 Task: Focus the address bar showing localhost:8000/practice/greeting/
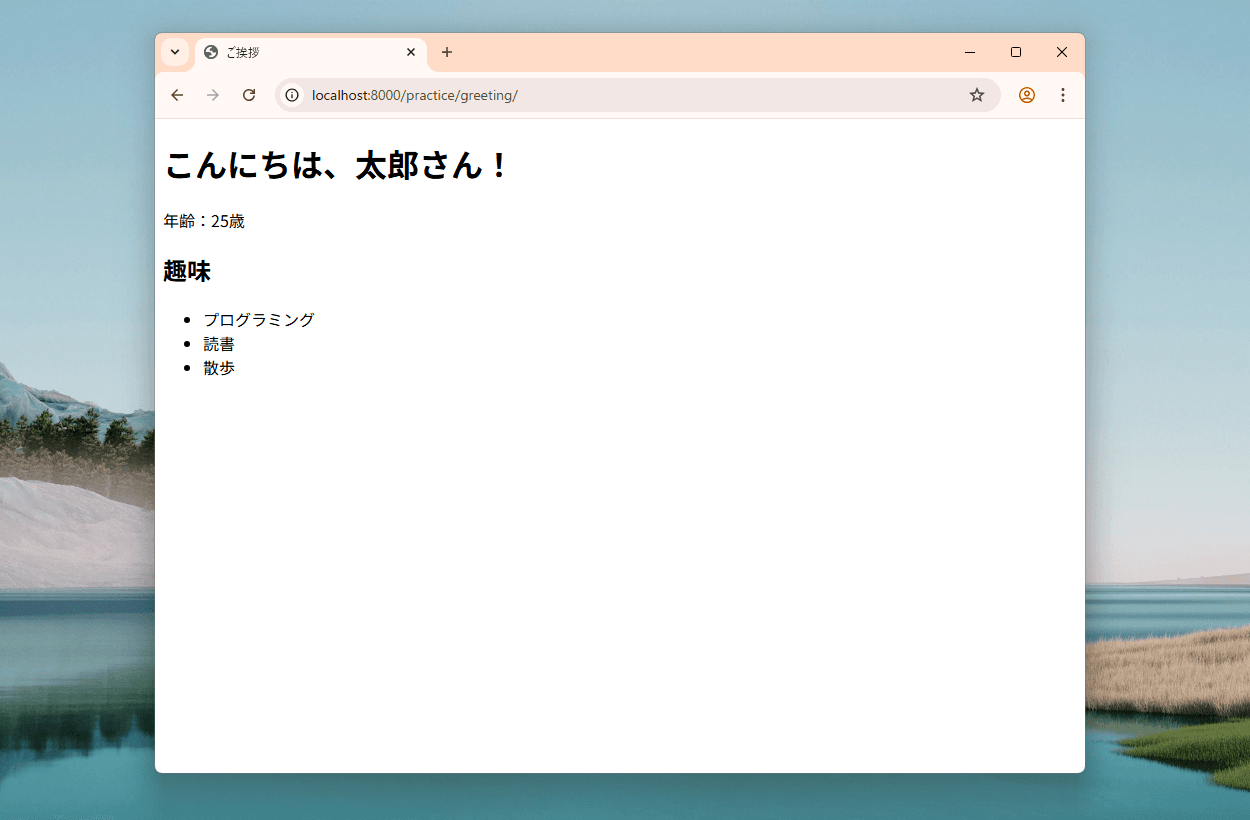636,95
